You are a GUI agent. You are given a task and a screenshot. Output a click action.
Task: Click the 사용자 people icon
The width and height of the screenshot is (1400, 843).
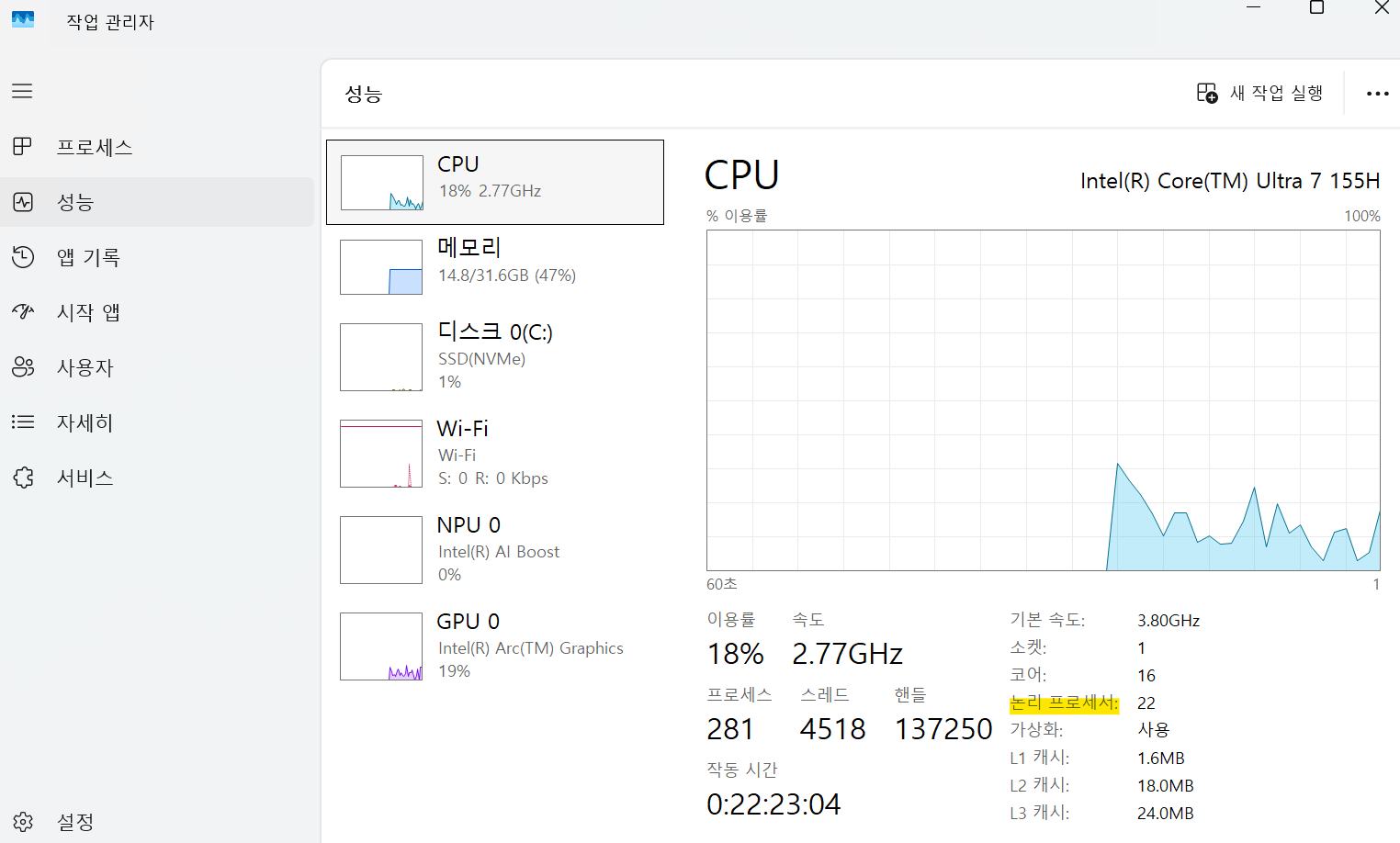click(23, 366)
